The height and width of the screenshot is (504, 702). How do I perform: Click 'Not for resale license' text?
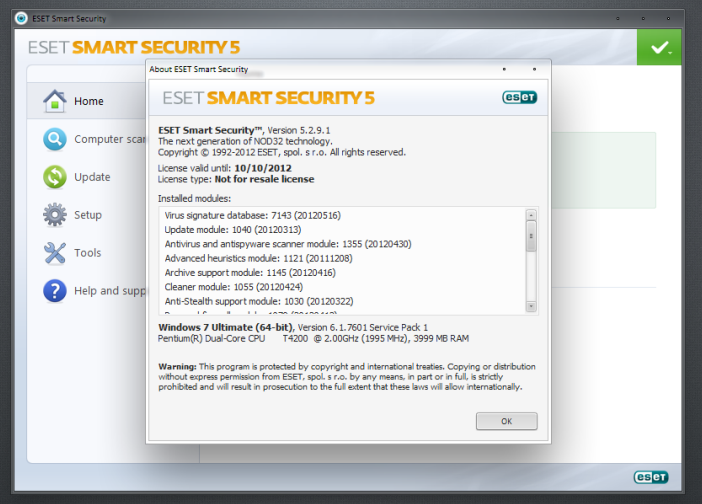pyautogui.click(x=264, y=179)
